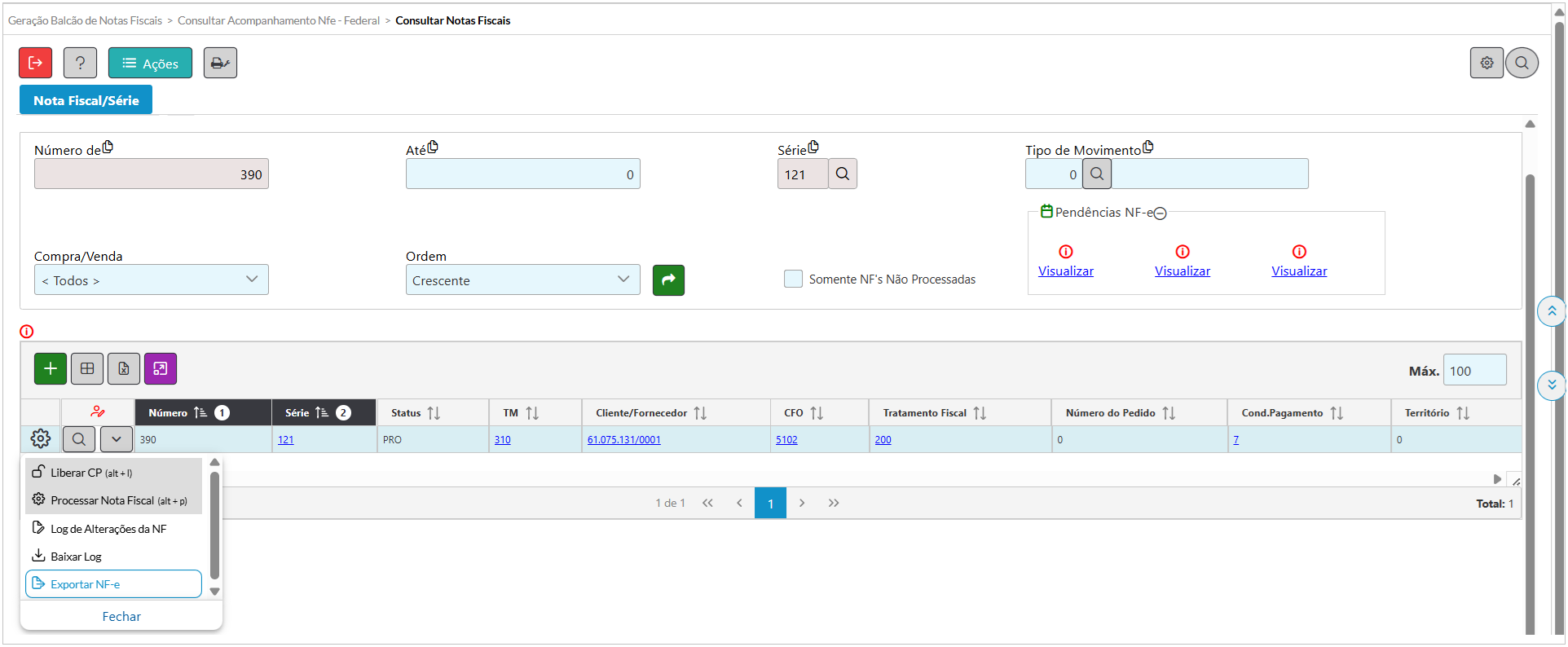The height and width of the screenshot is (647, 1568).
Task: Click the green apply filter arrow button
Action: [668, 280]
